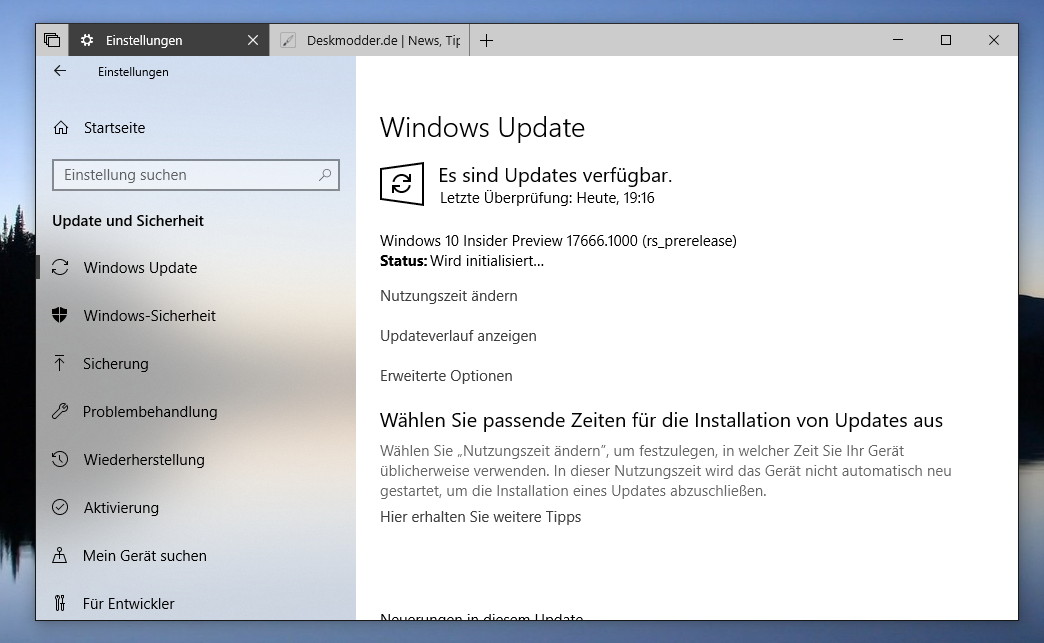Screen dimensions: 1044x643
Task: Click the Einstellungen title beside back arrow
Action: (133, 72)
